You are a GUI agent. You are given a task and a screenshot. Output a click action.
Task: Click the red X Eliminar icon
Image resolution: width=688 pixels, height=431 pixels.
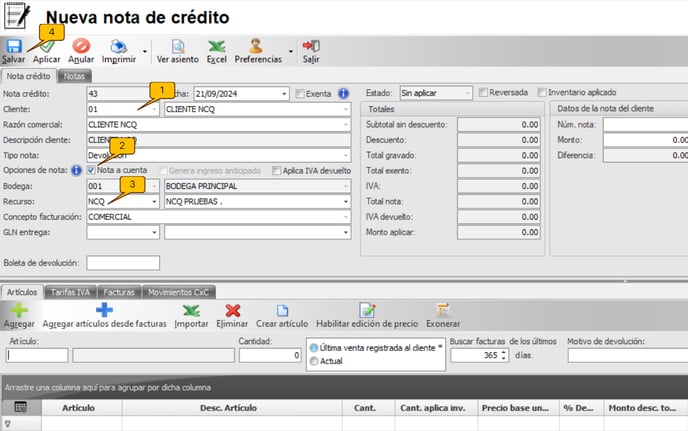(233, 310)
